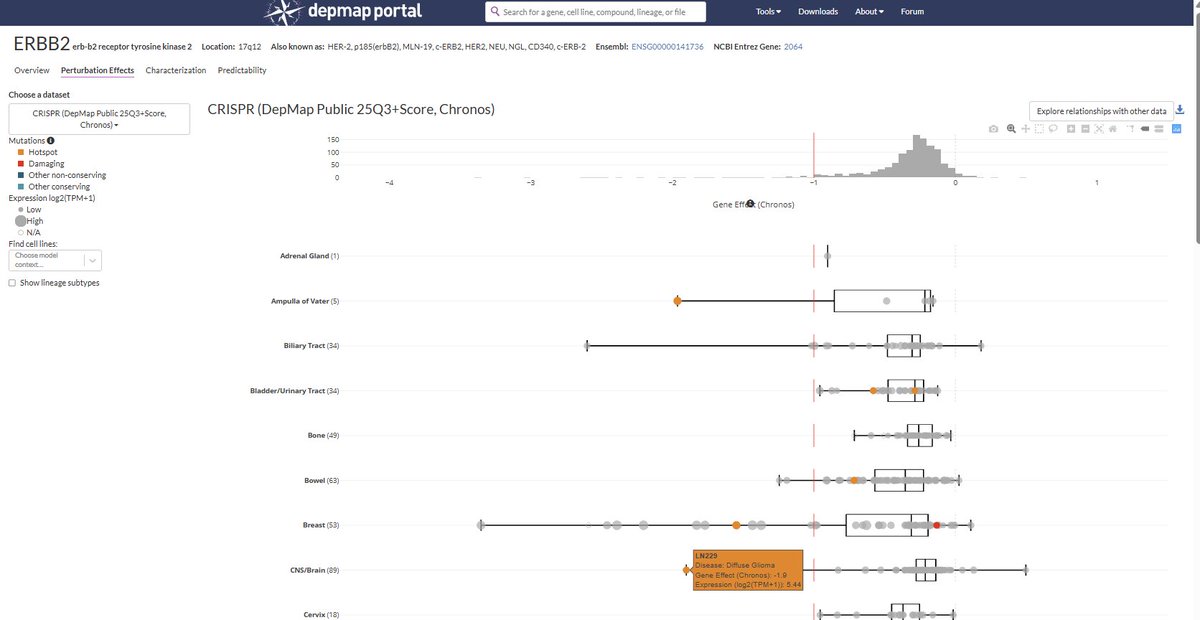This screenshot has width=1200, height=620.
Task: Click the depmap portal home link text
Action: (364, 12)
